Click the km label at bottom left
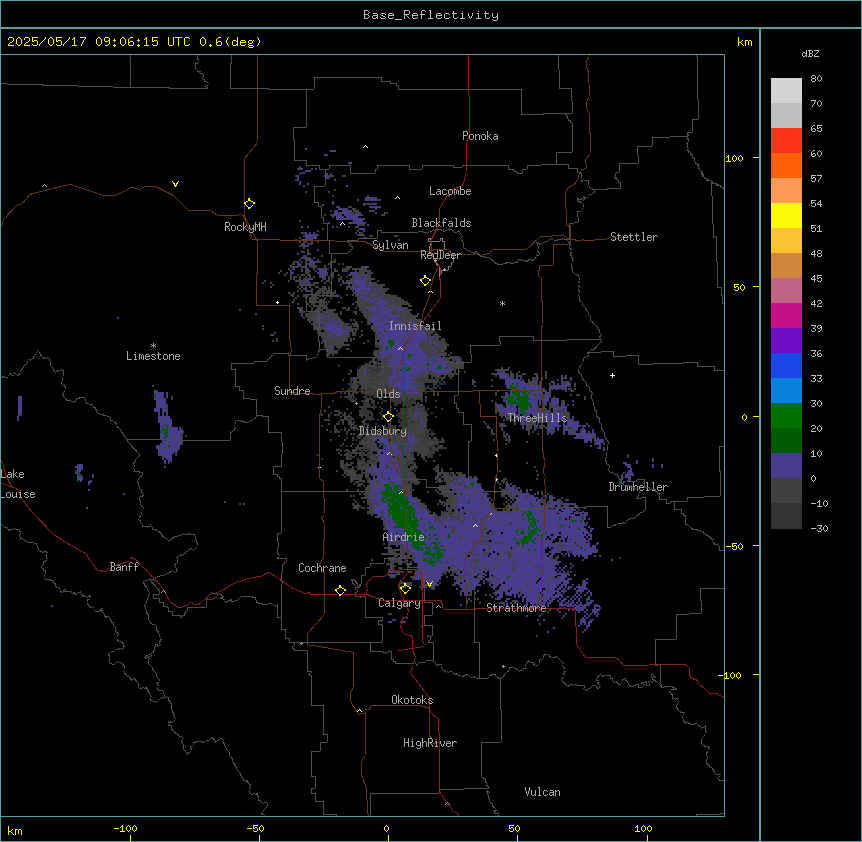The width and height of the screenshot is (862, 842). tap(15, 831)
